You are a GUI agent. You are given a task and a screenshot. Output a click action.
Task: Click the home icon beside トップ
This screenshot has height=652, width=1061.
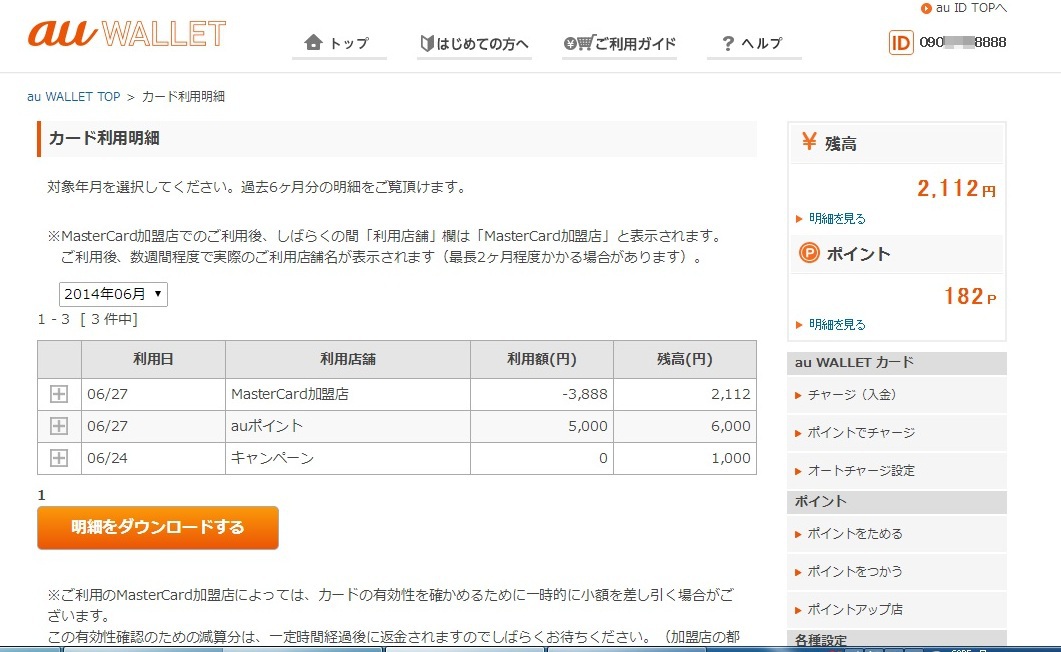point(313,43)
